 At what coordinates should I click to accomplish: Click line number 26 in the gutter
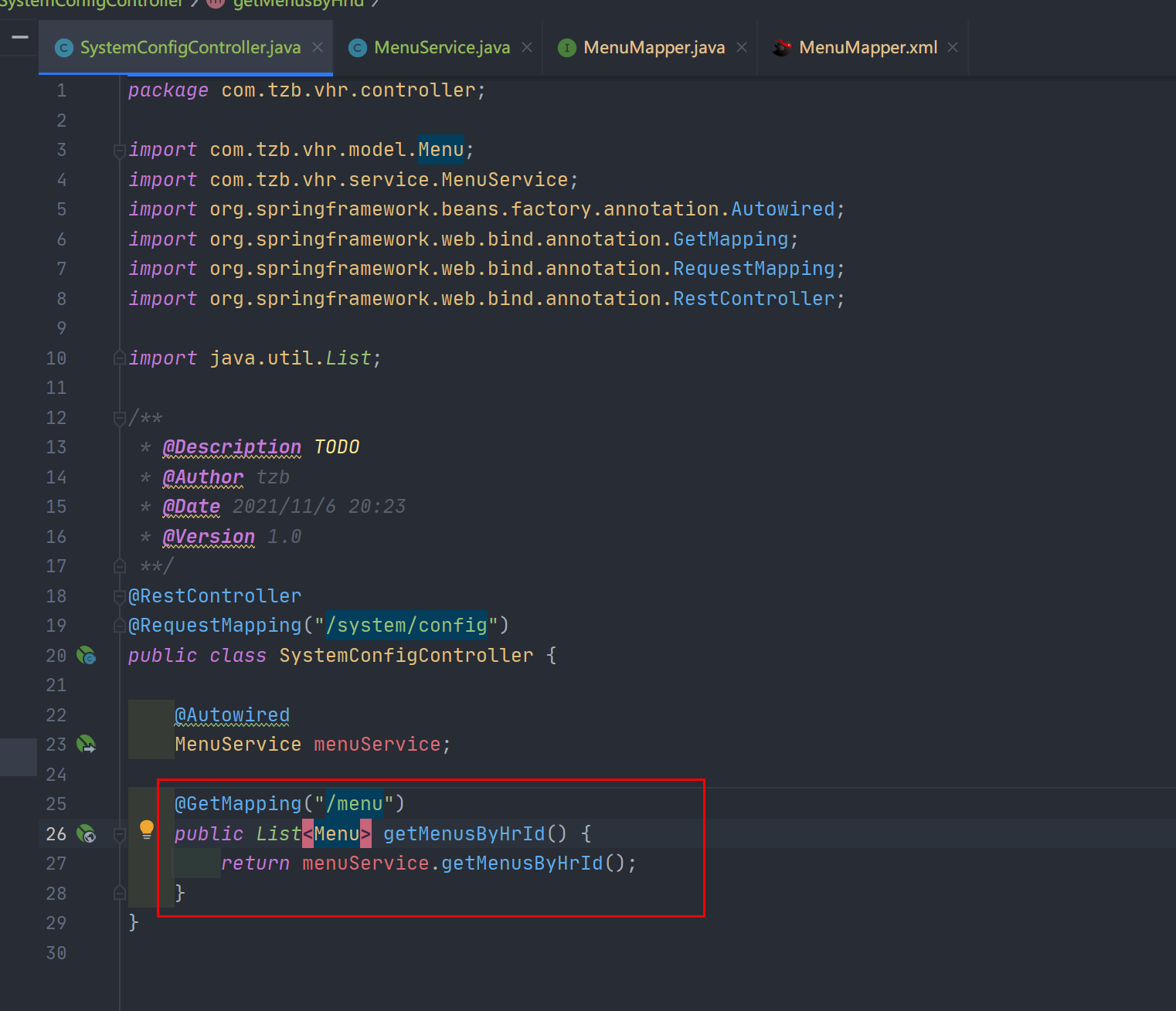coord(56,834)
